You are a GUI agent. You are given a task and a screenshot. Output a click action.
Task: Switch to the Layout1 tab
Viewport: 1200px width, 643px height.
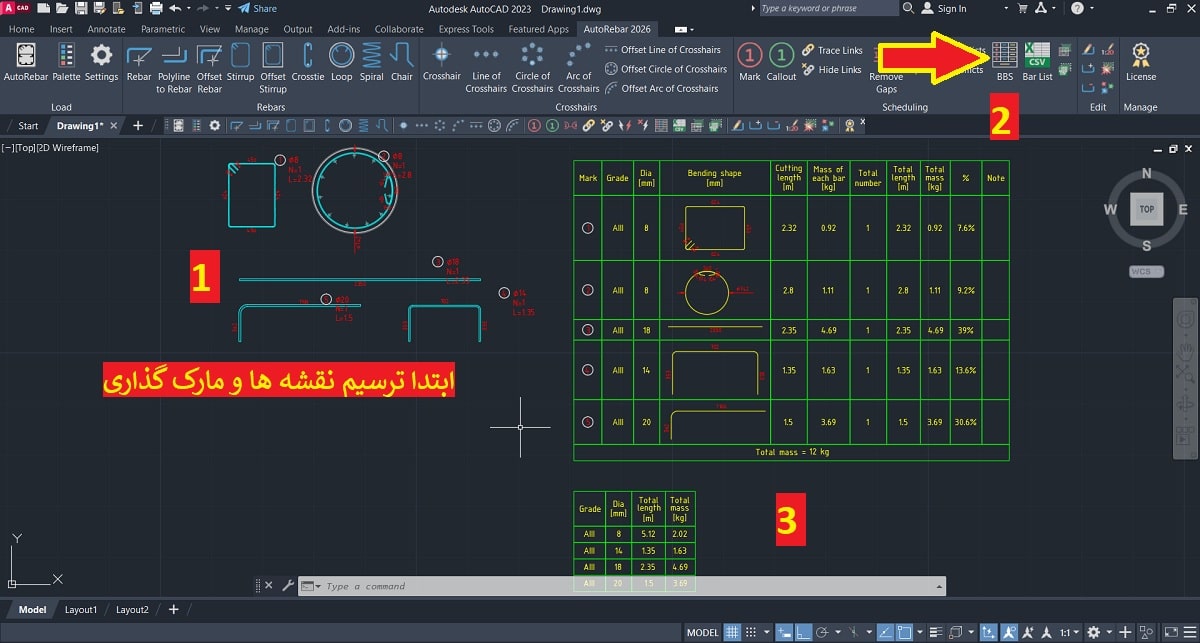81,609
